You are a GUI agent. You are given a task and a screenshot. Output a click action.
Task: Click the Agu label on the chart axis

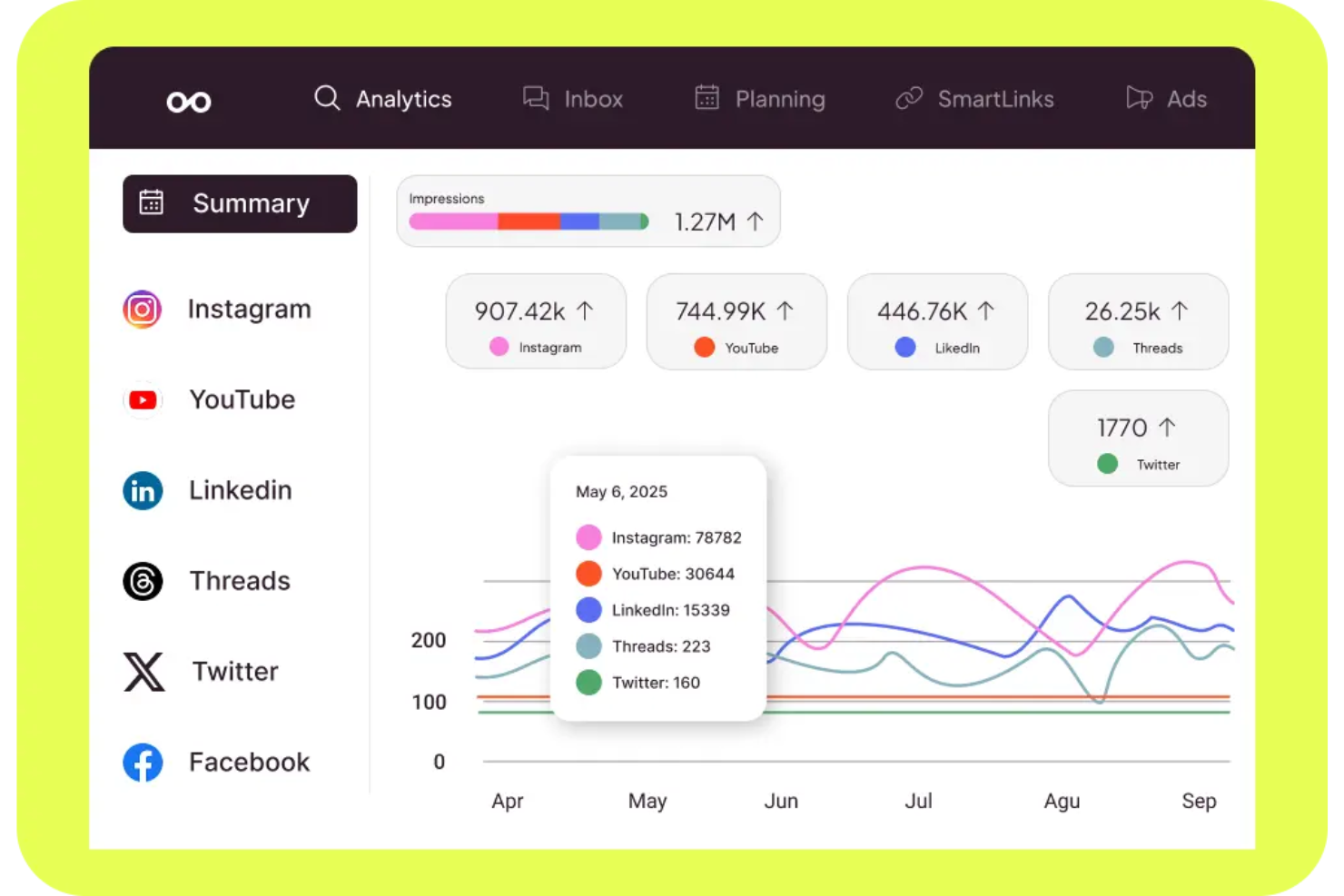tap(1062, 802)
